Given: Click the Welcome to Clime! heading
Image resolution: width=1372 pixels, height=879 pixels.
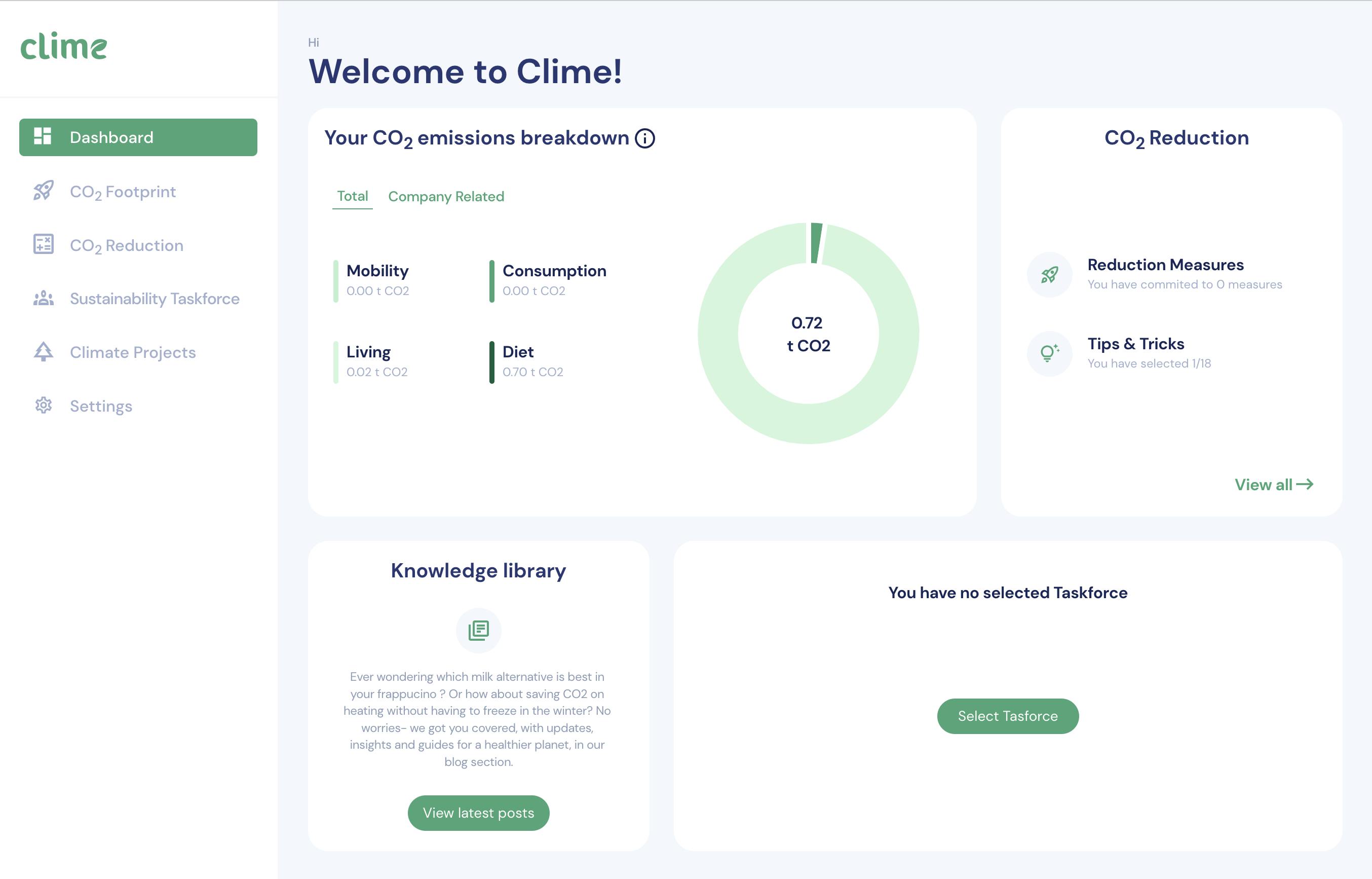Looking at the screenshot, I should pyautogui.click(x=466, y=71).
